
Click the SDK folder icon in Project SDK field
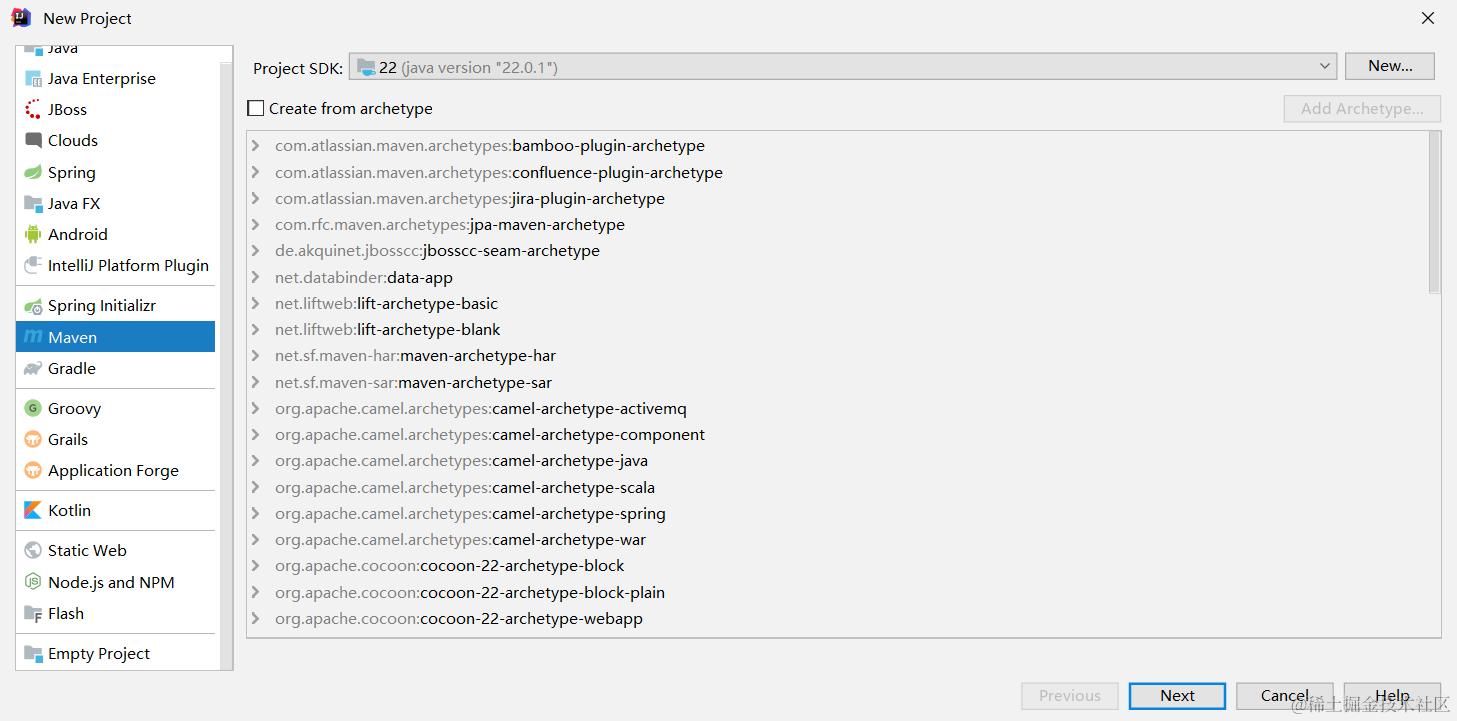(366, 67)
